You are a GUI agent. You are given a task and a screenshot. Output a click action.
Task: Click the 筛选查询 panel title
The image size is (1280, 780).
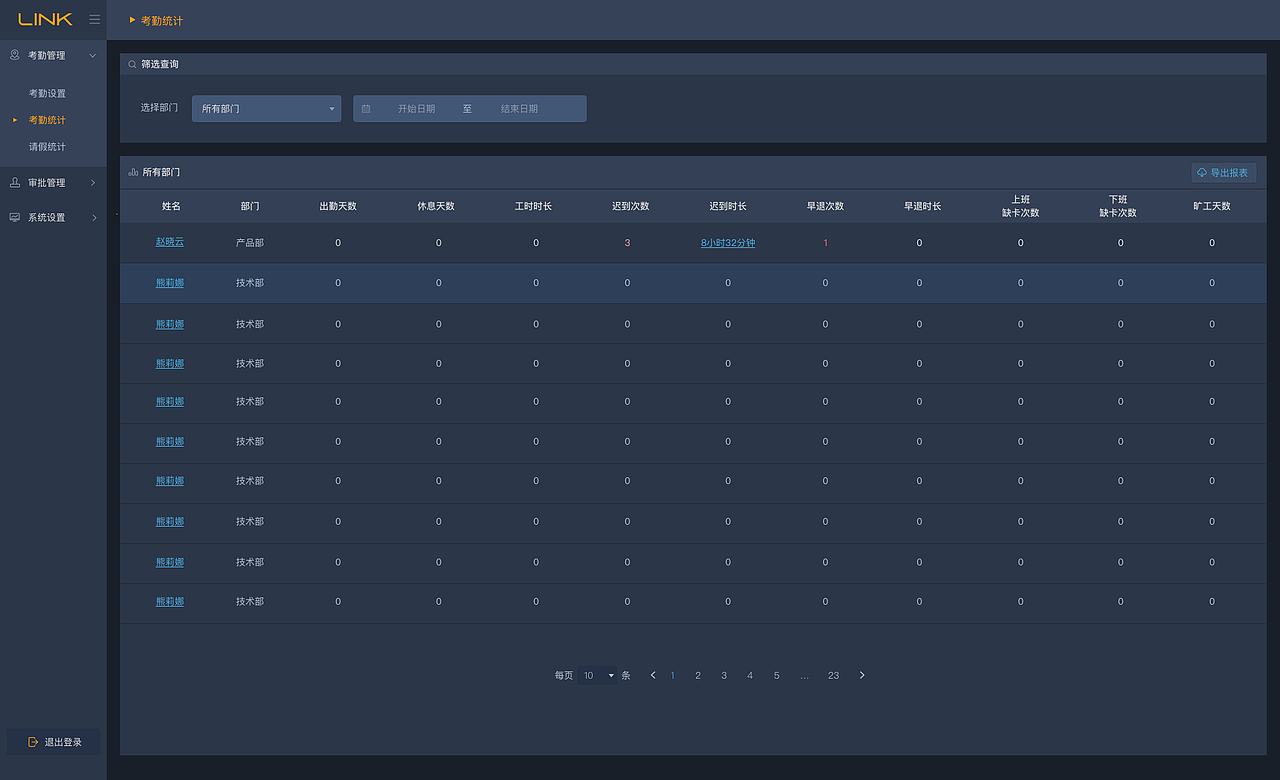pyautogui.click(x=160, y=64)
